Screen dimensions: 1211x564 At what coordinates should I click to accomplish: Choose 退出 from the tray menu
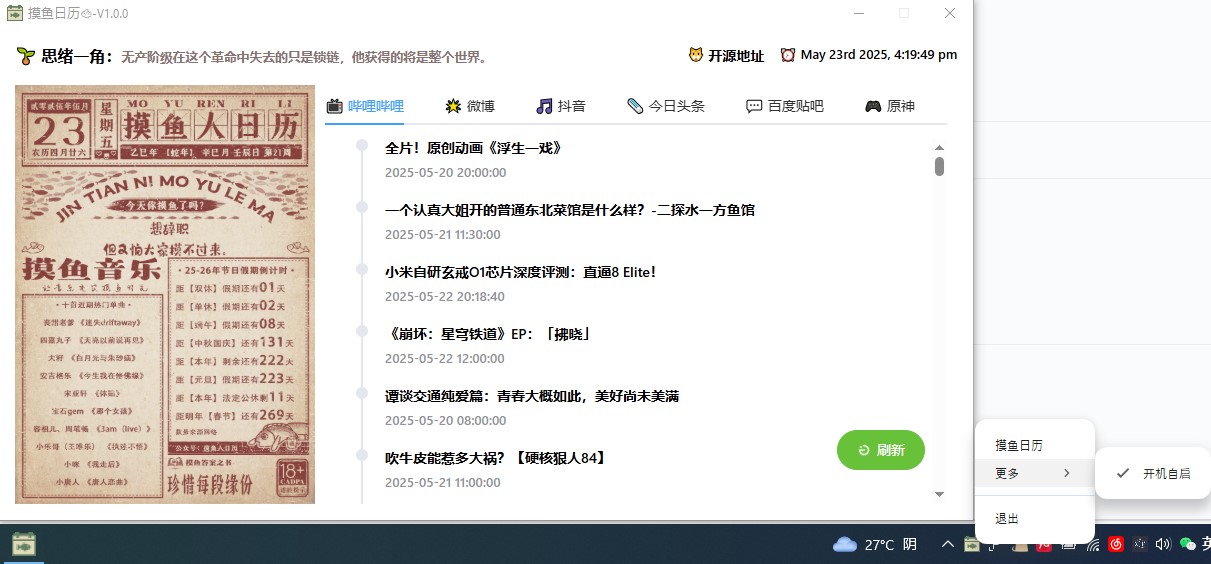pyautogui.click(x=1007, y=519)
